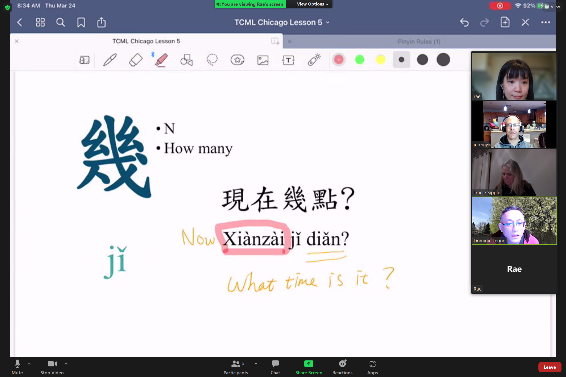Select the top participant video tile
The image size is (566, 377).
514,76
